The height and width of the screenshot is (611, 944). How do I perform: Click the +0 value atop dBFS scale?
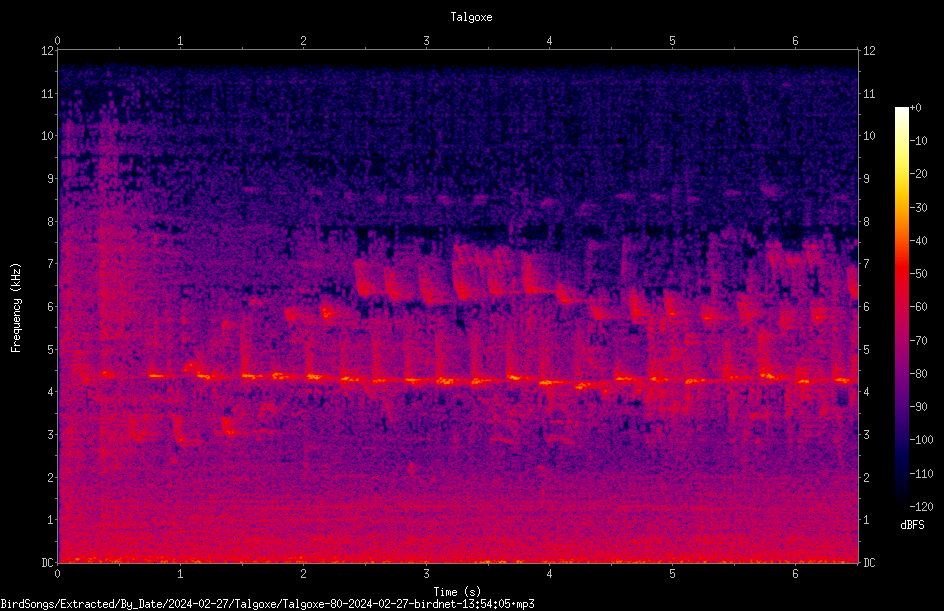916,108
